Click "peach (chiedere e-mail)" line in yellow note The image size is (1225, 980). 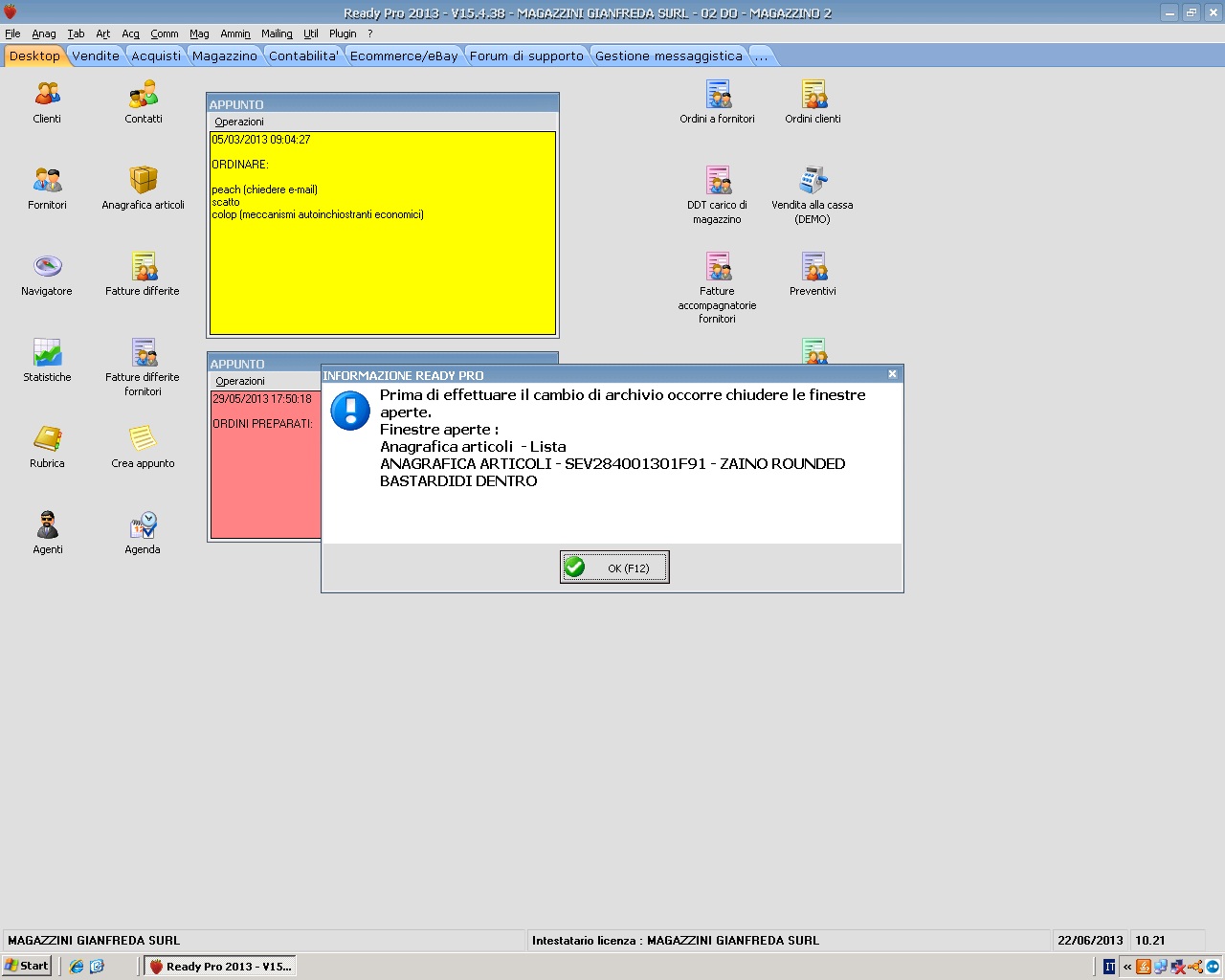[264, 189]
